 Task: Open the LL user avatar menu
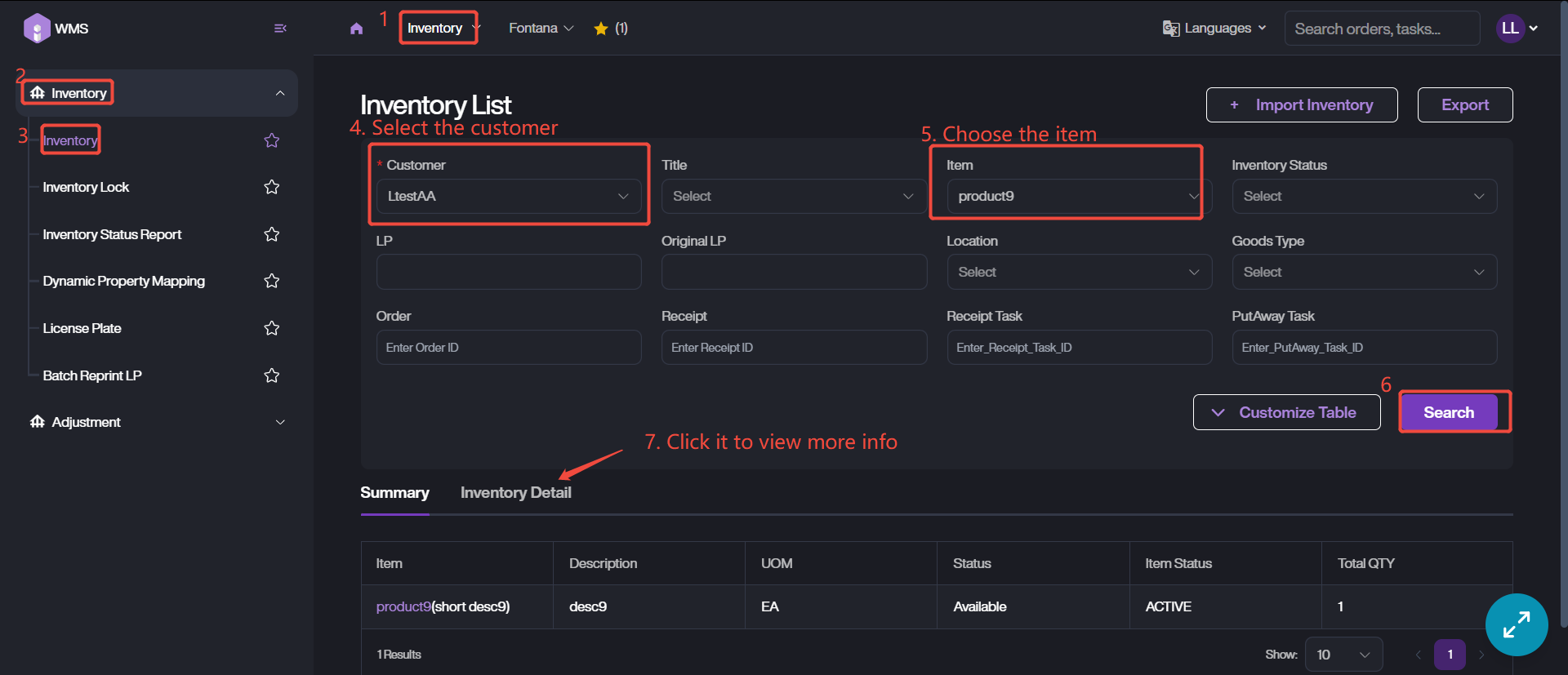pyautogui.click(x=1510, y=29)
